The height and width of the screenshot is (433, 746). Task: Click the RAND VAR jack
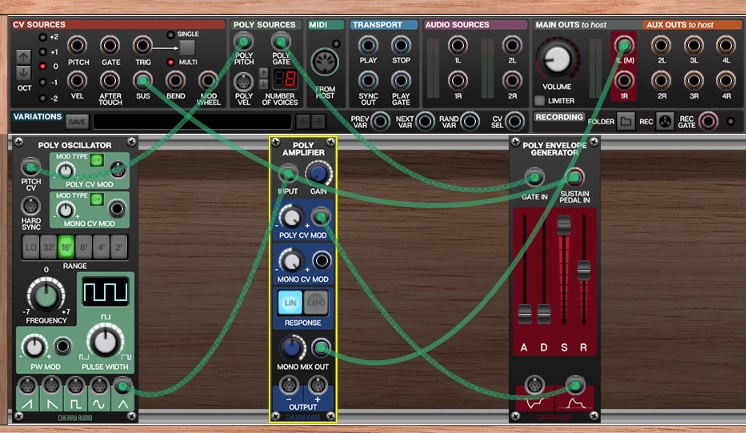(470, 121)
